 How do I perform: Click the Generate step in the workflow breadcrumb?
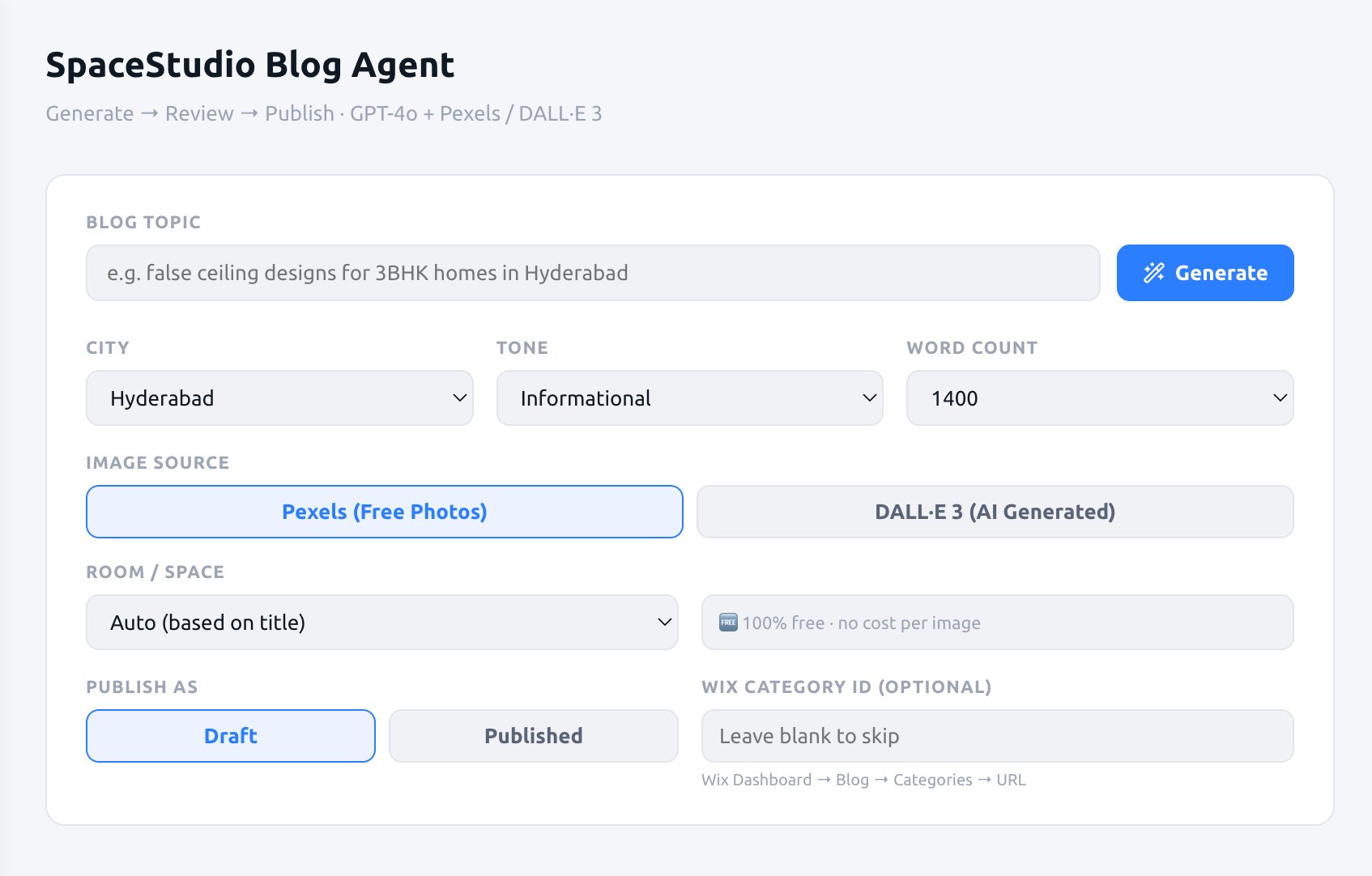[x=89, y=113]
